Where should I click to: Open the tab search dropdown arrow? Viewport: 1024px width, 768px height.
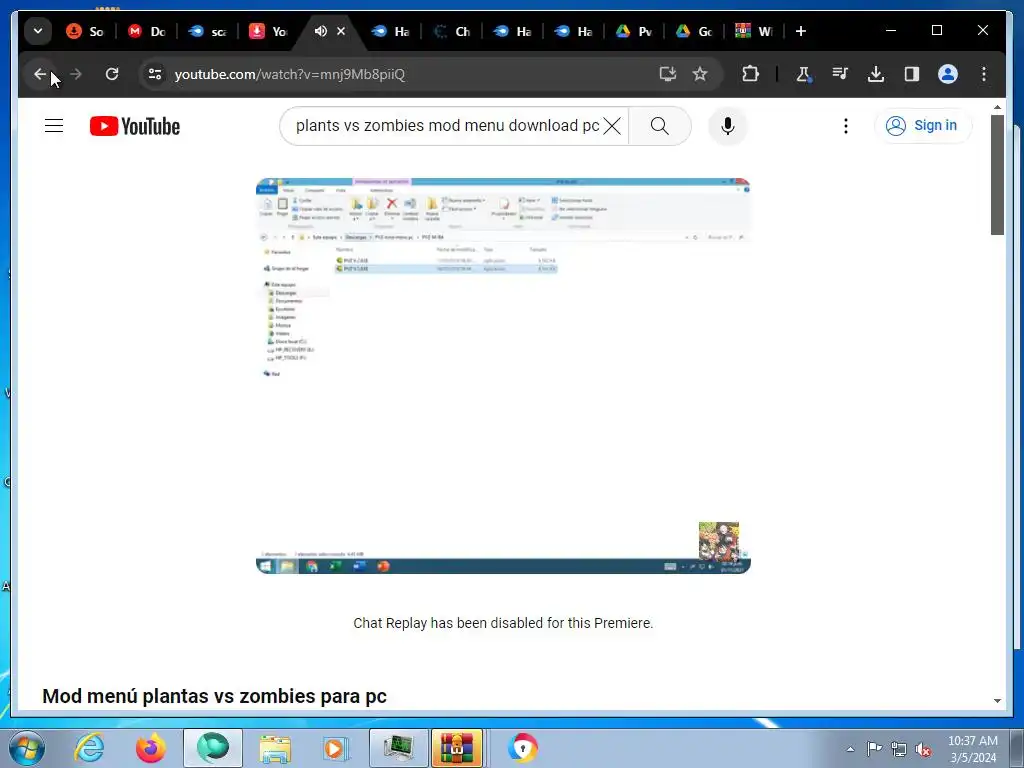tap(38, 31)
